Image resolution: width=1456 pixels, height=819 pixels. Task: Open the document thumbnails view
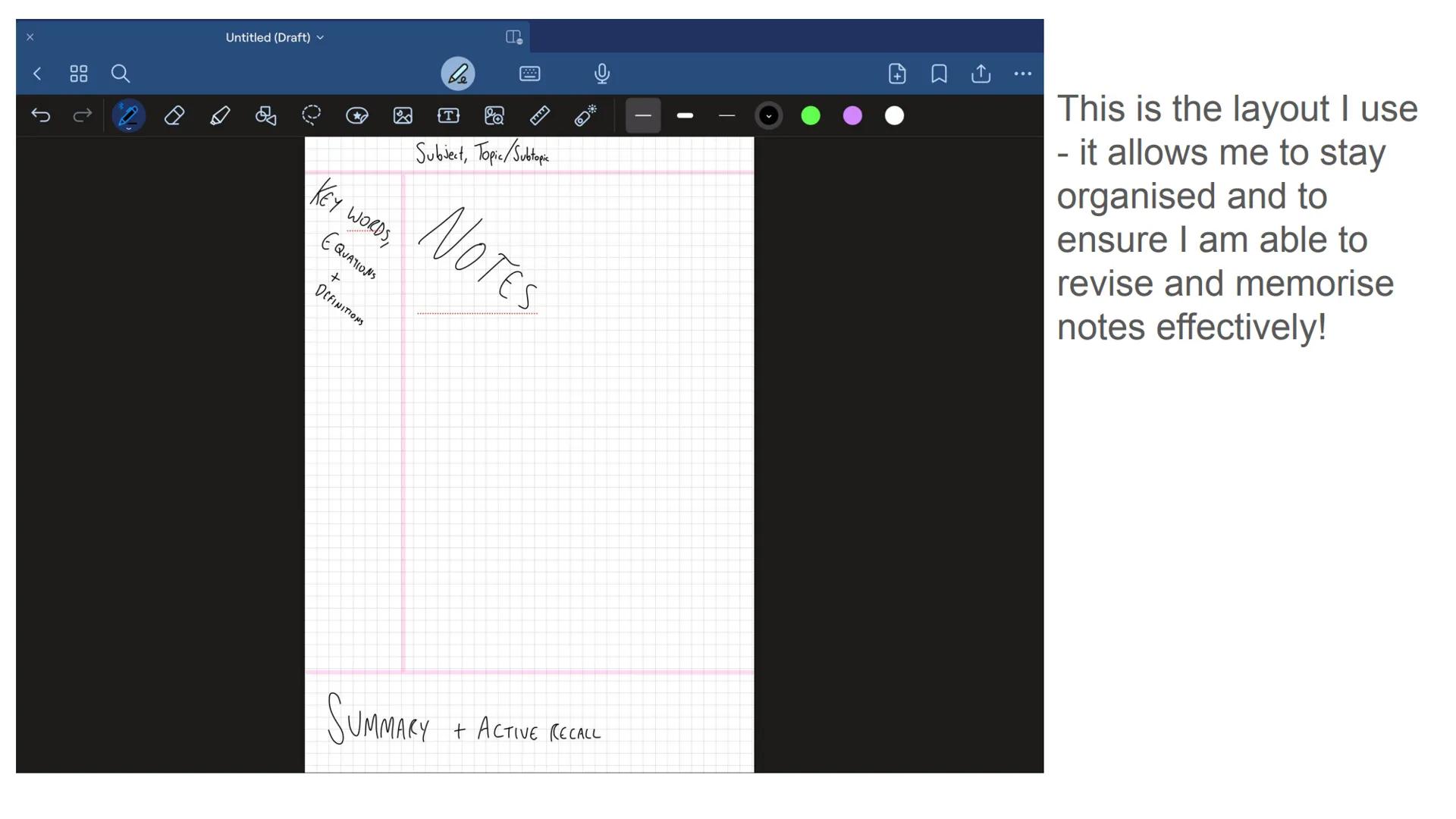click(x=77, y=74)
